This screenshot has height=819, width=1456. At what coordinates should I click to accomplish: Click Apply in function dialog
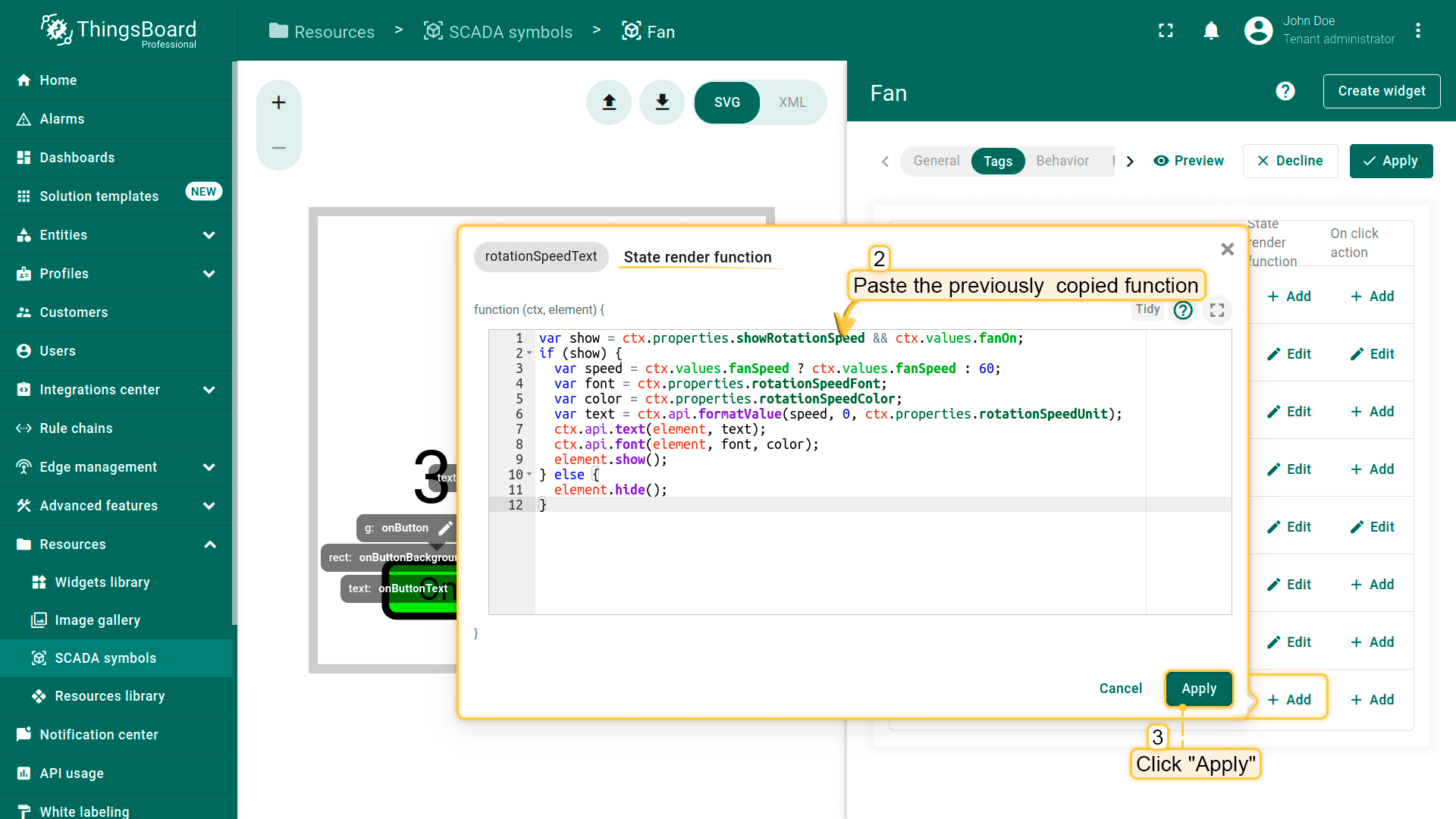tap(1198, 689)
